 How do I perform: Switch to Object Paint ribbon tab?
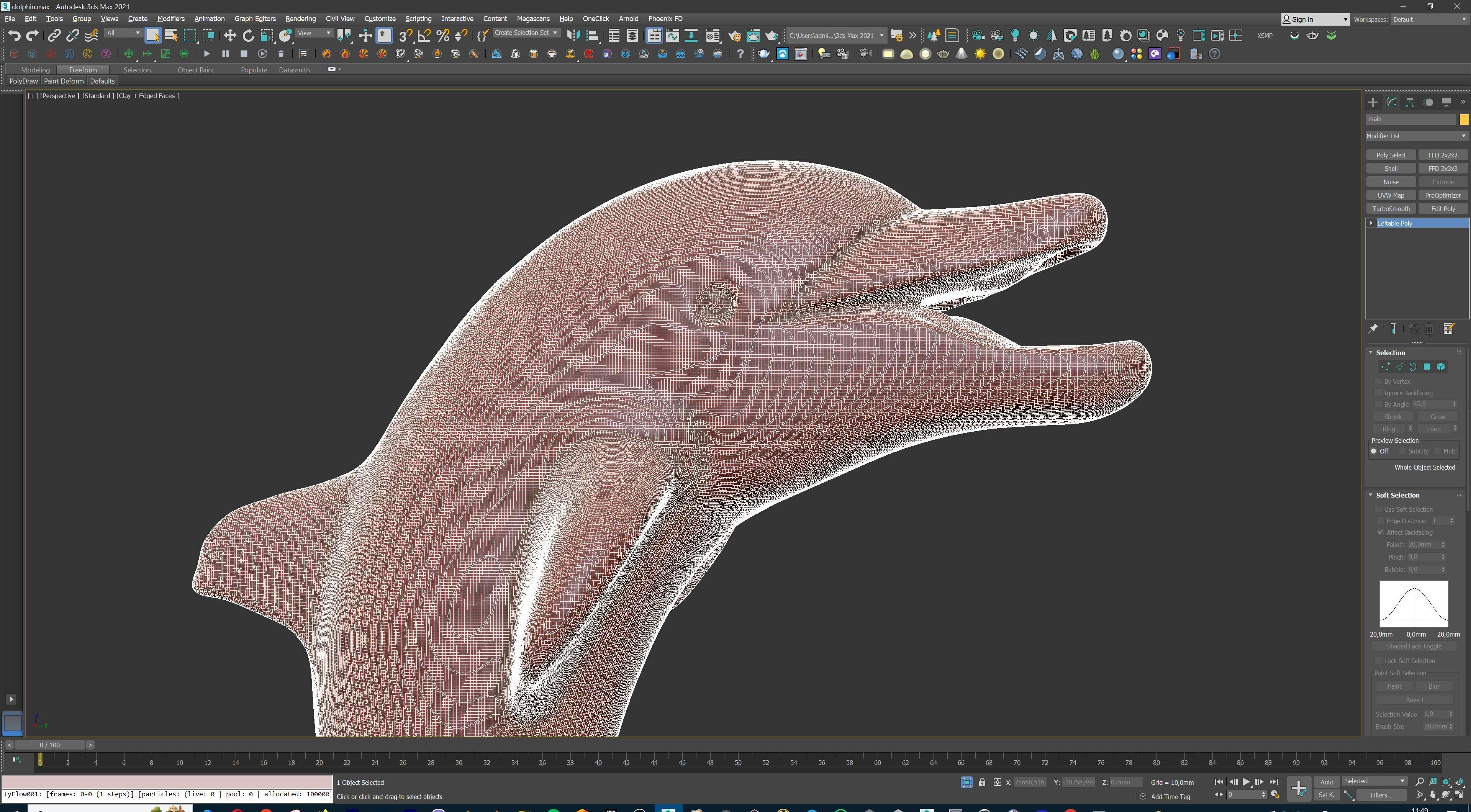(x=195, y=70)
